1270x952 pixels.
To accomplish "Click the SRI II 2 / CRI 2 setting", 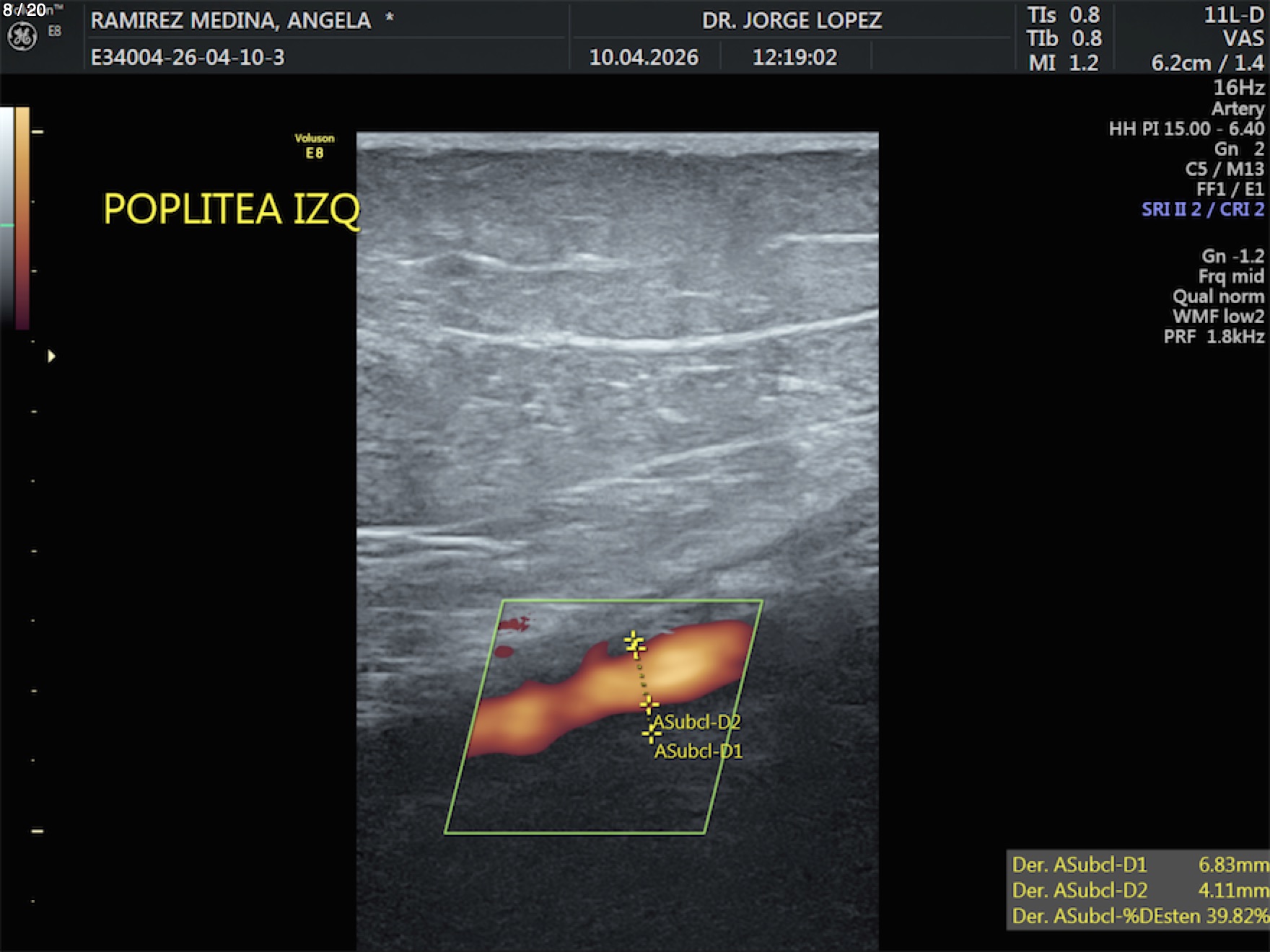I will click(1202, 209).
